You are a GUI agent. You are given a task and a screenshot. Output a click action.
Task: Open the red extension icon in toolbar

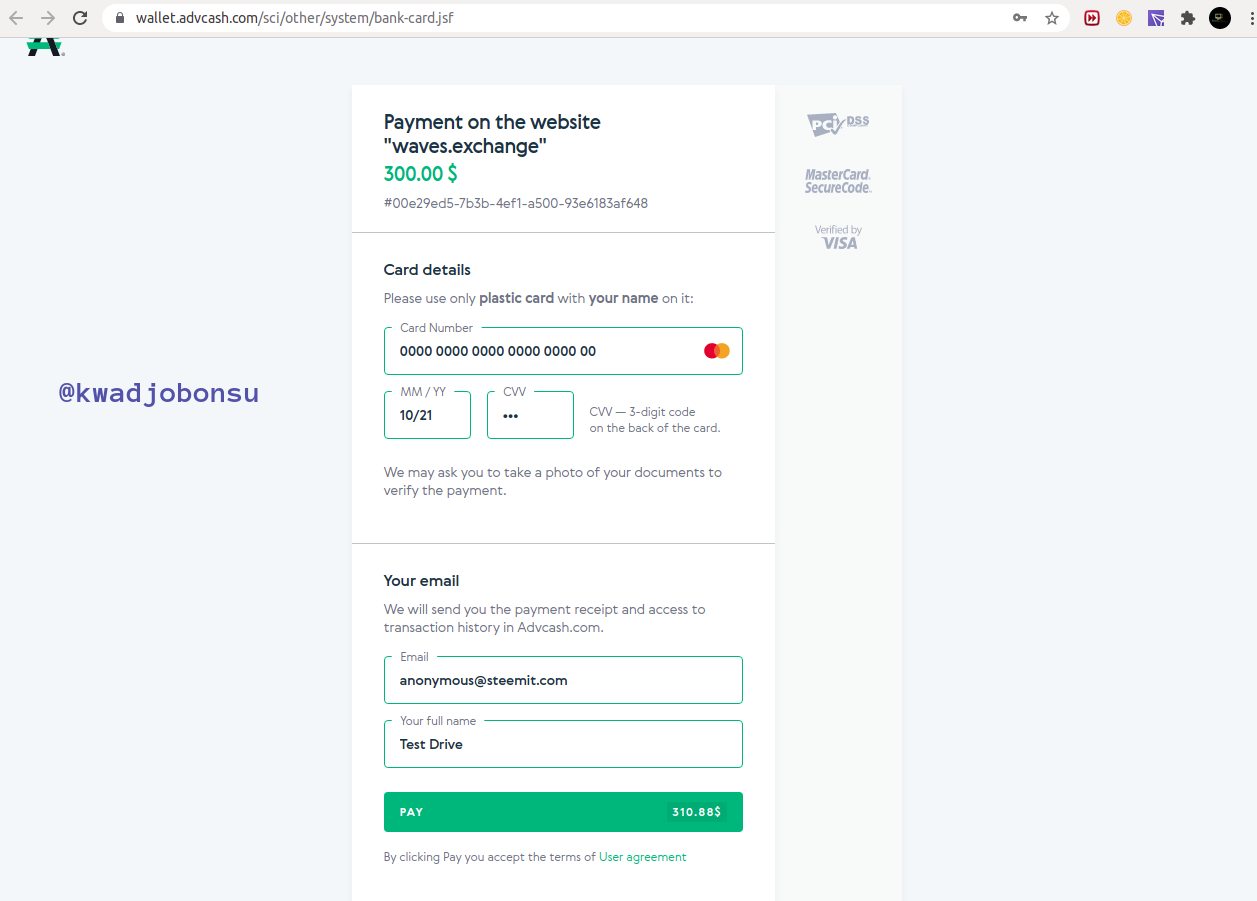(x=1092, y=18)
